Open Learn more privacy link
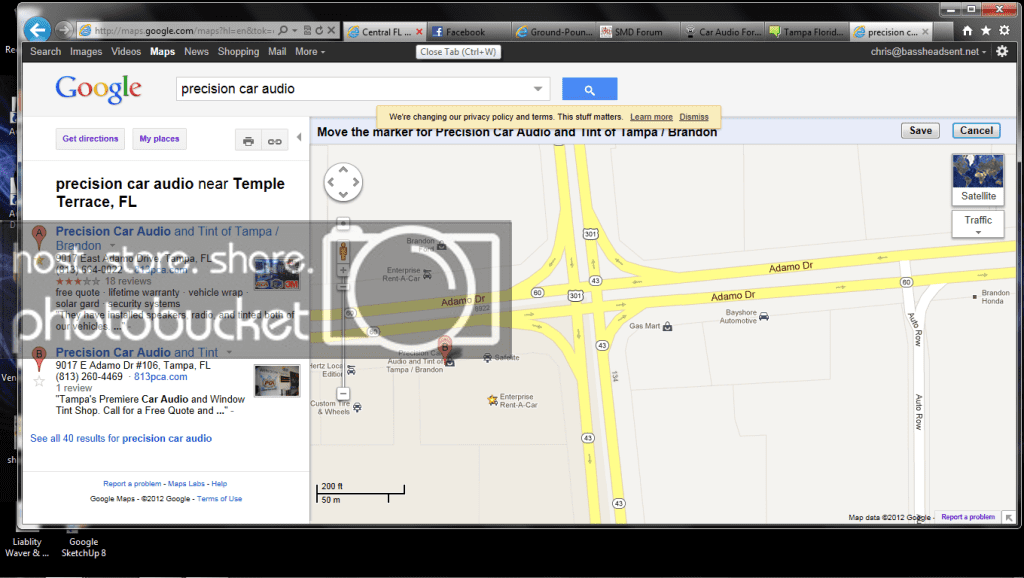 (x=651, y=117)
